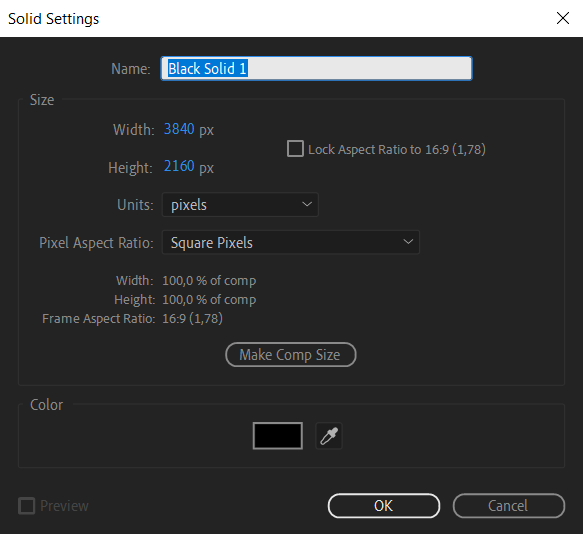
Task: Click the Frame Aspect Ratio 16:9 readout
Action: (192, 319)
